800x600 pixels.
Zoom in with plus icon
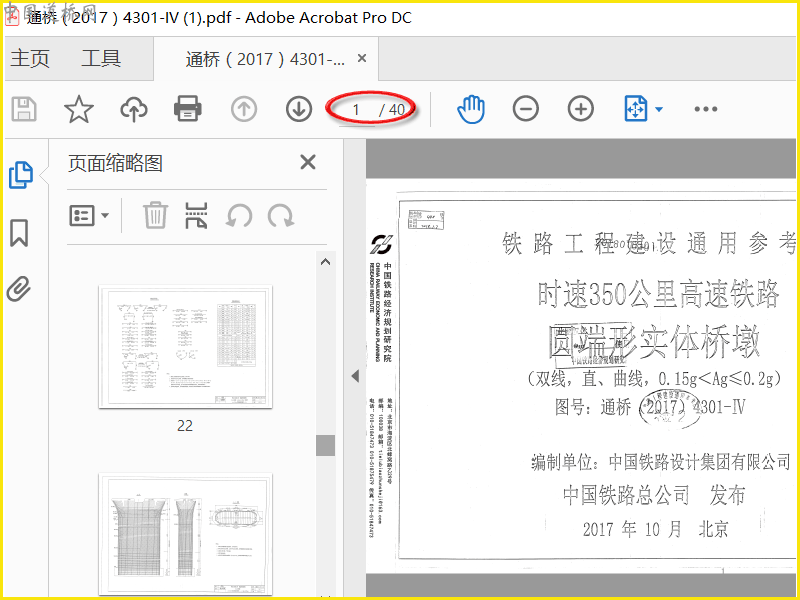(581, 109)
